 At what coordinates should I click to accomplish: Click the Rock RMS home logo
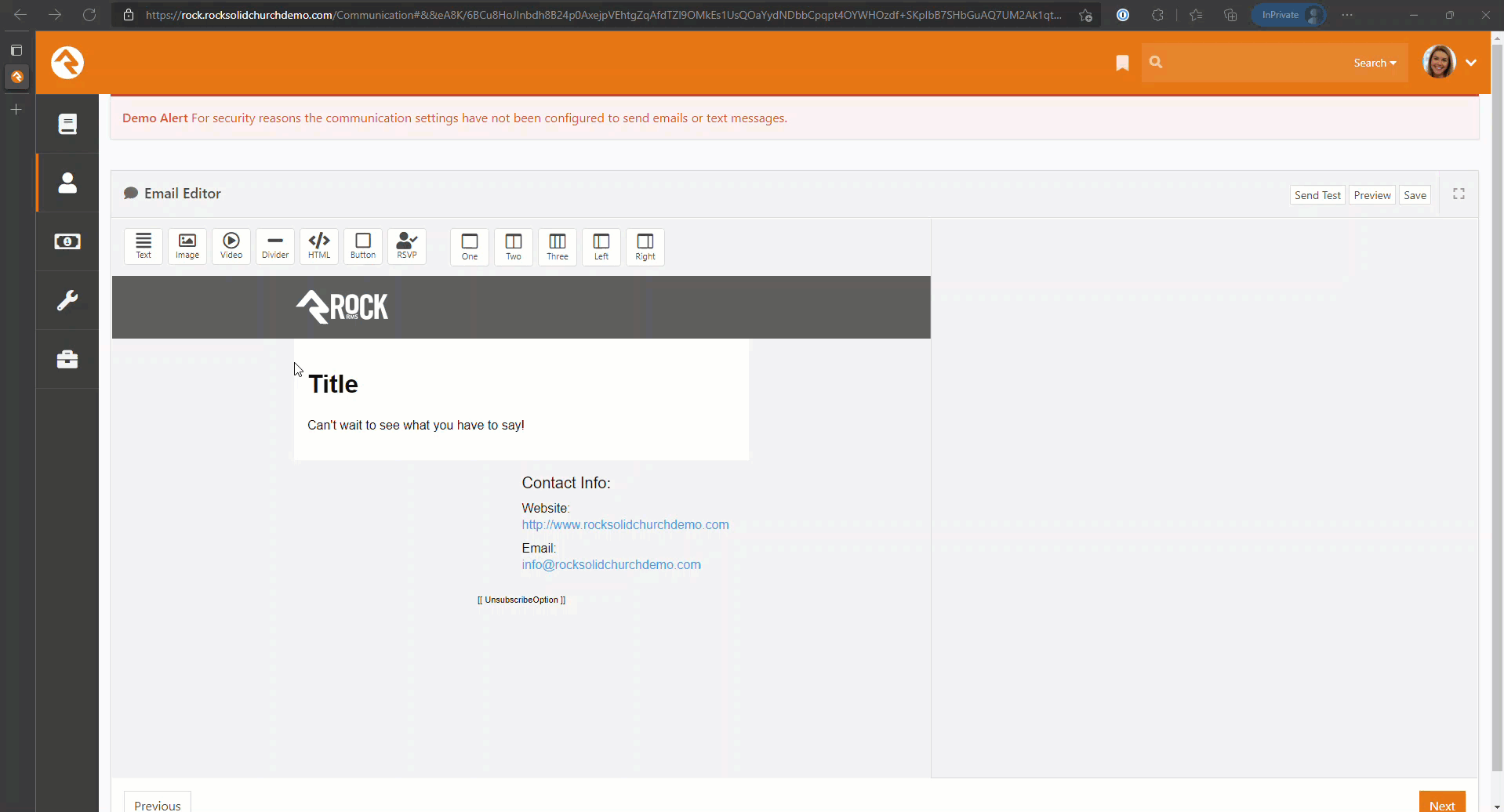point(67,63)
